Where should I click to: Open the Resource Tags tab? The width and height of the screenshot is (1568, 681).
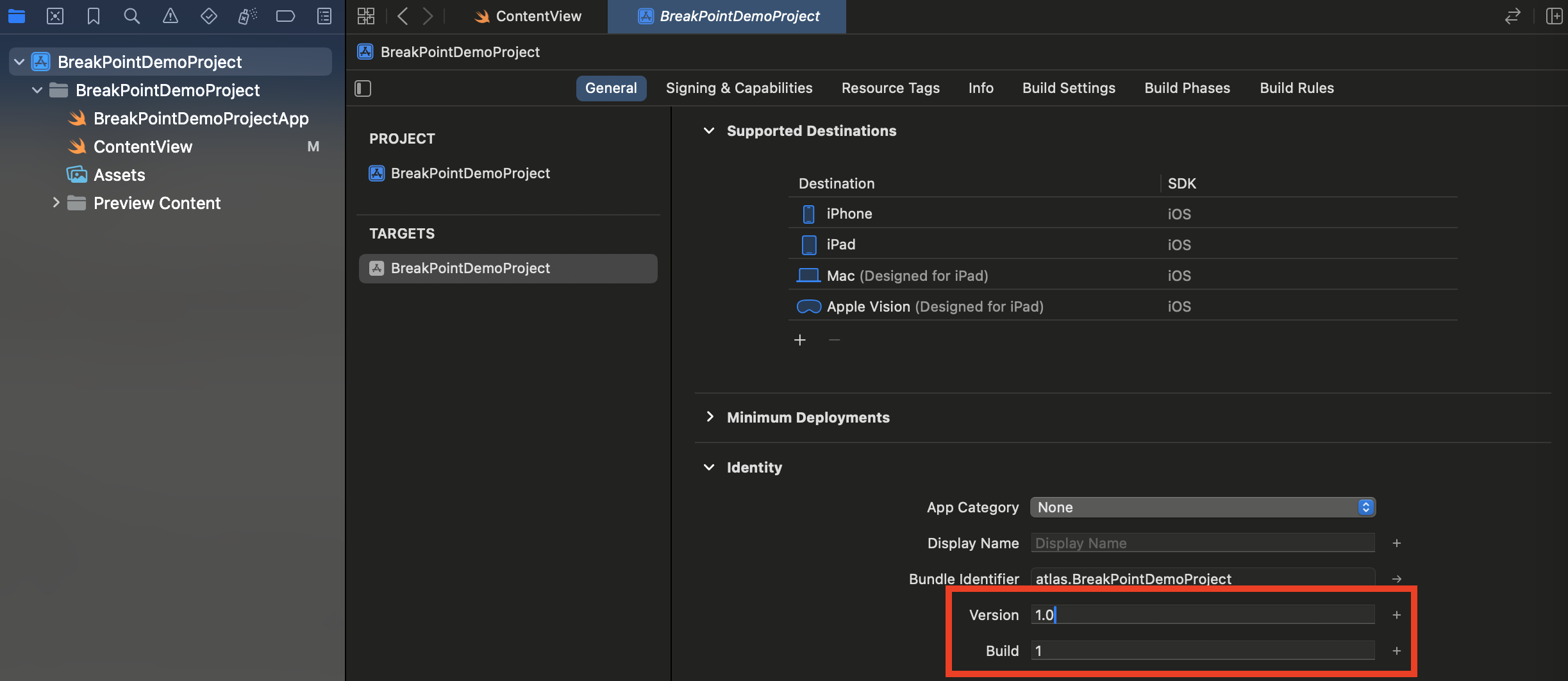(890, 88)
